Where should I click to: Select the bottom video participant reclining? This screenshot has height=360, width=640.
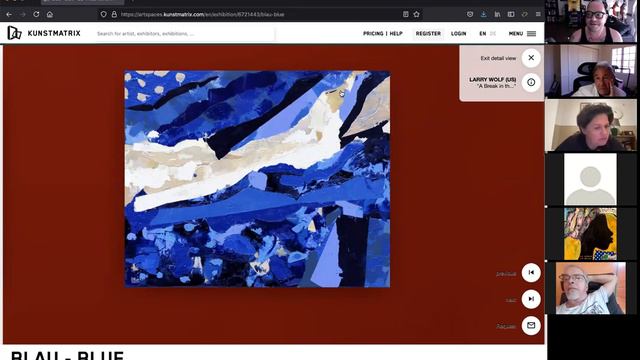(x=591, y=288)
